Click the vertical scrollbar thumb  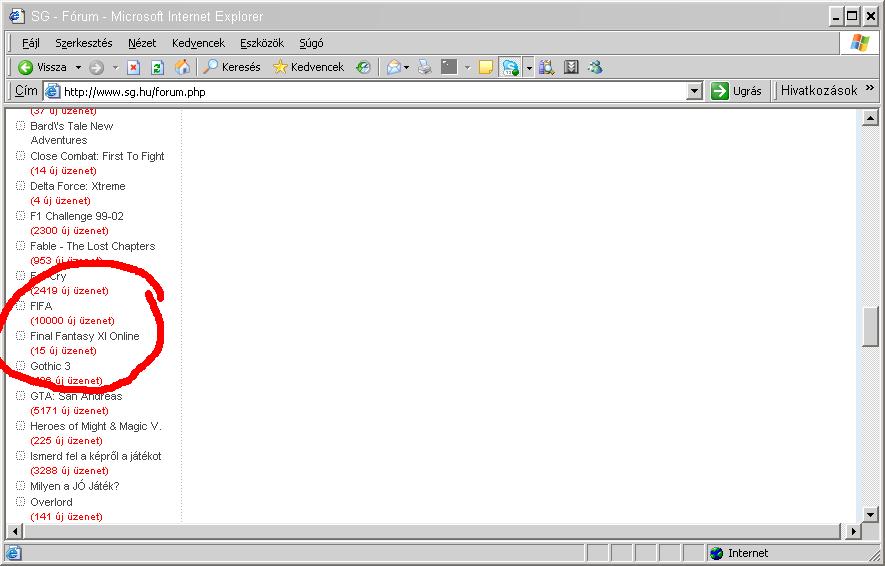coord(870,325)
